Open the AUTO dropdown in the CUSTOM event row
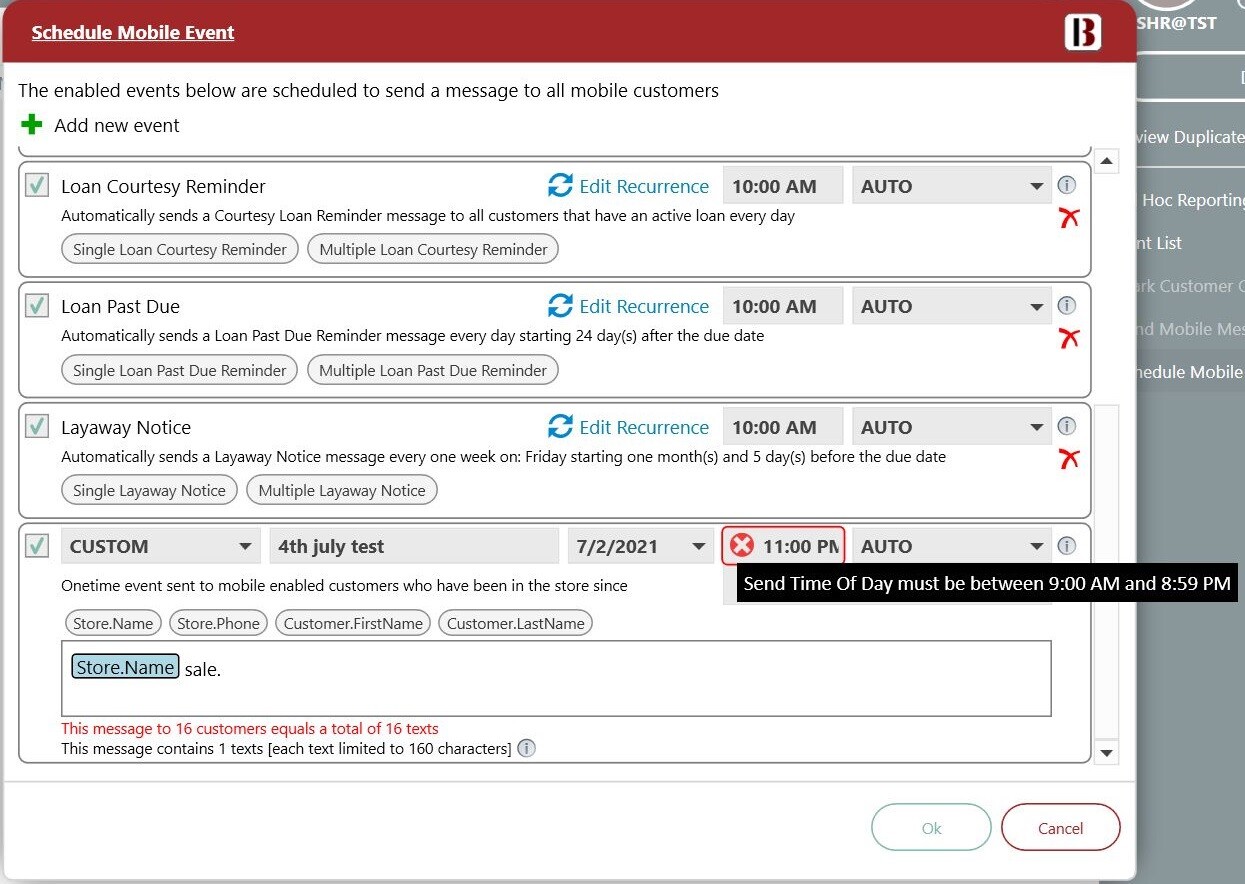The height and width of the screenshot is (884, 1245). pyautogui.click(x=951, y=546)
